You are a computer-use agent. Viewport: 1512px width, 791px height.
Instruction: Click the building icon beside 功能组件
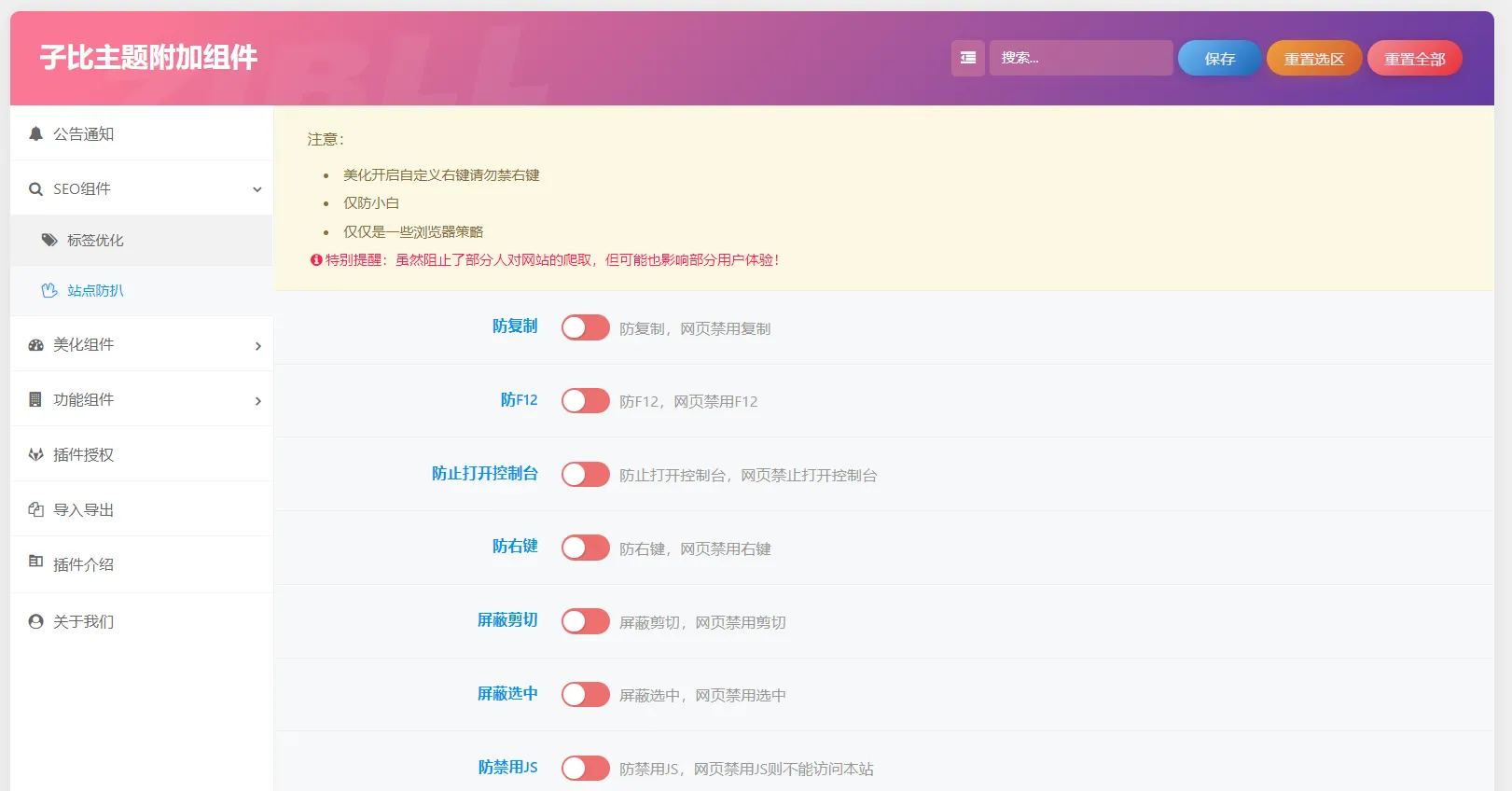click(x=35, y=399)
